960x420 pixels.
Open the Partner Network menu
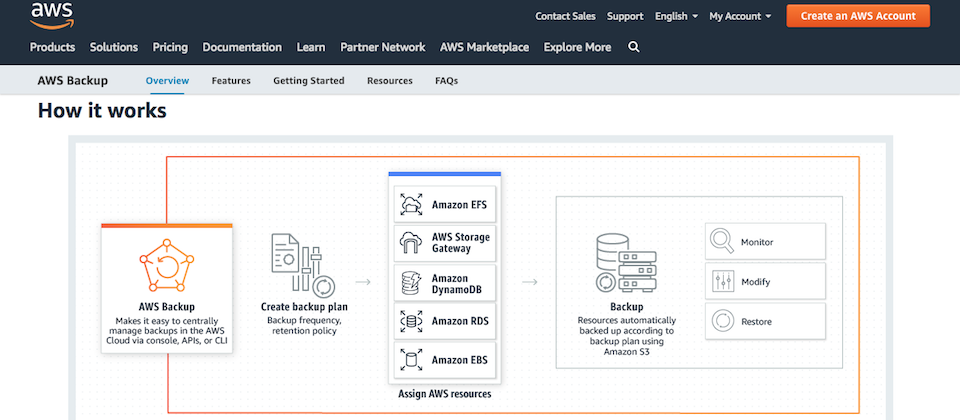click(x=383, y=47)
